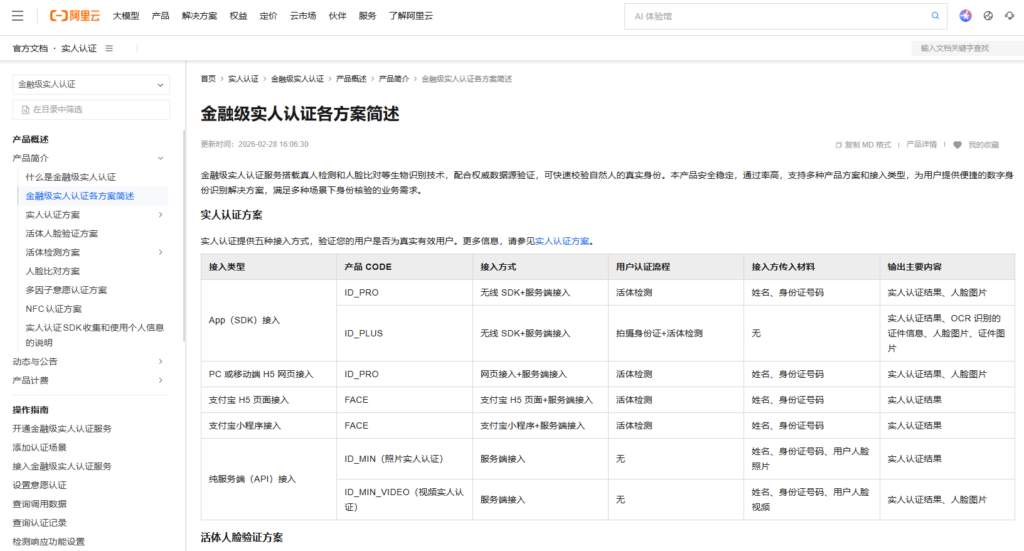Open 实人认证SDK收集和使用个人信息的说明
Screen dimensions: 1024x551
(x=95, y=335)
